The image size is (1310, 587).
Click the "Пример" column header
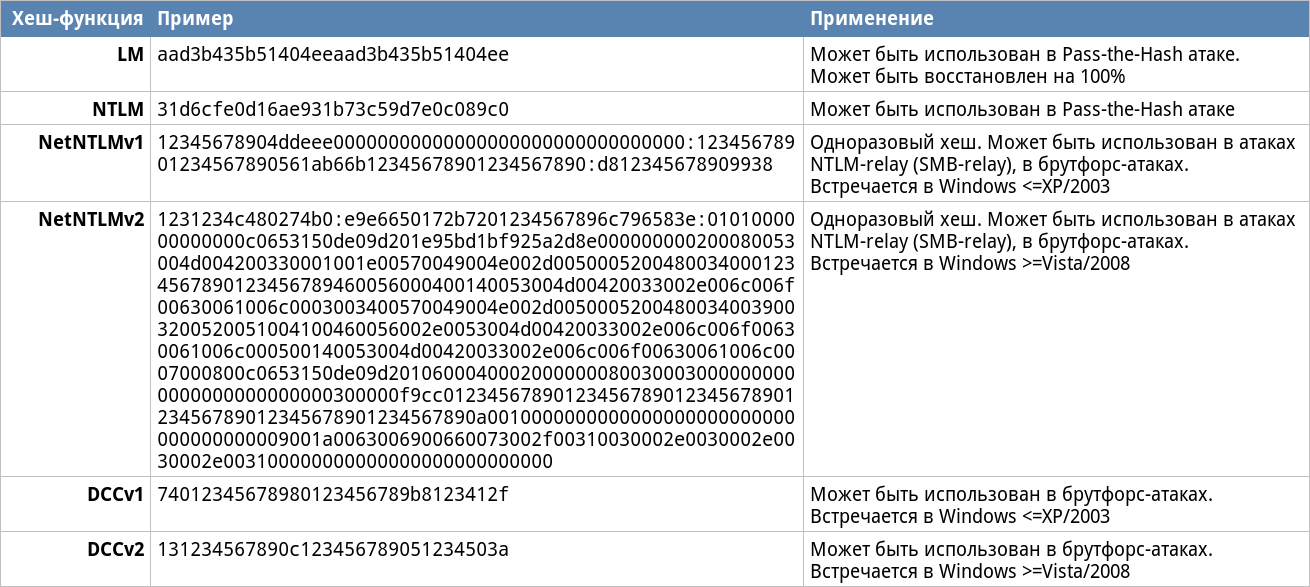click(196, 19)
